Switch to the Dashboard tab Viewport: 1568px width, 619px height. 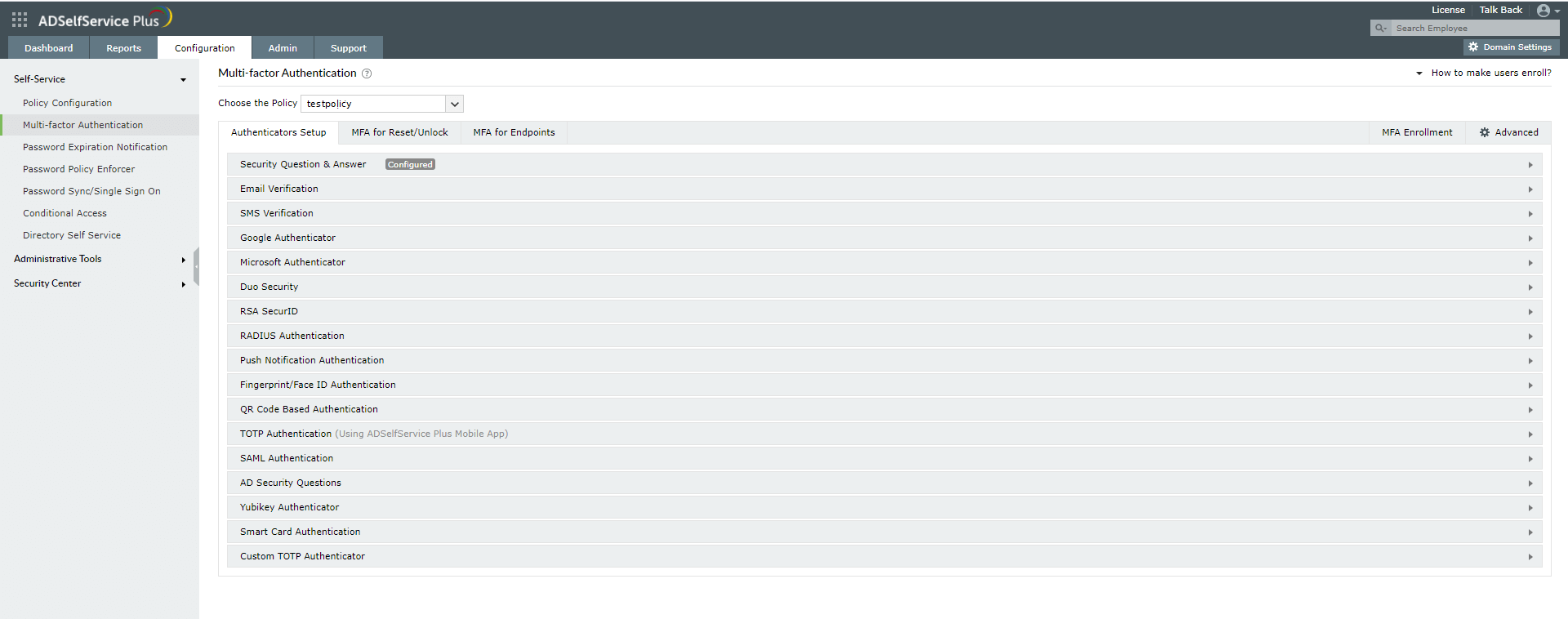49,48
